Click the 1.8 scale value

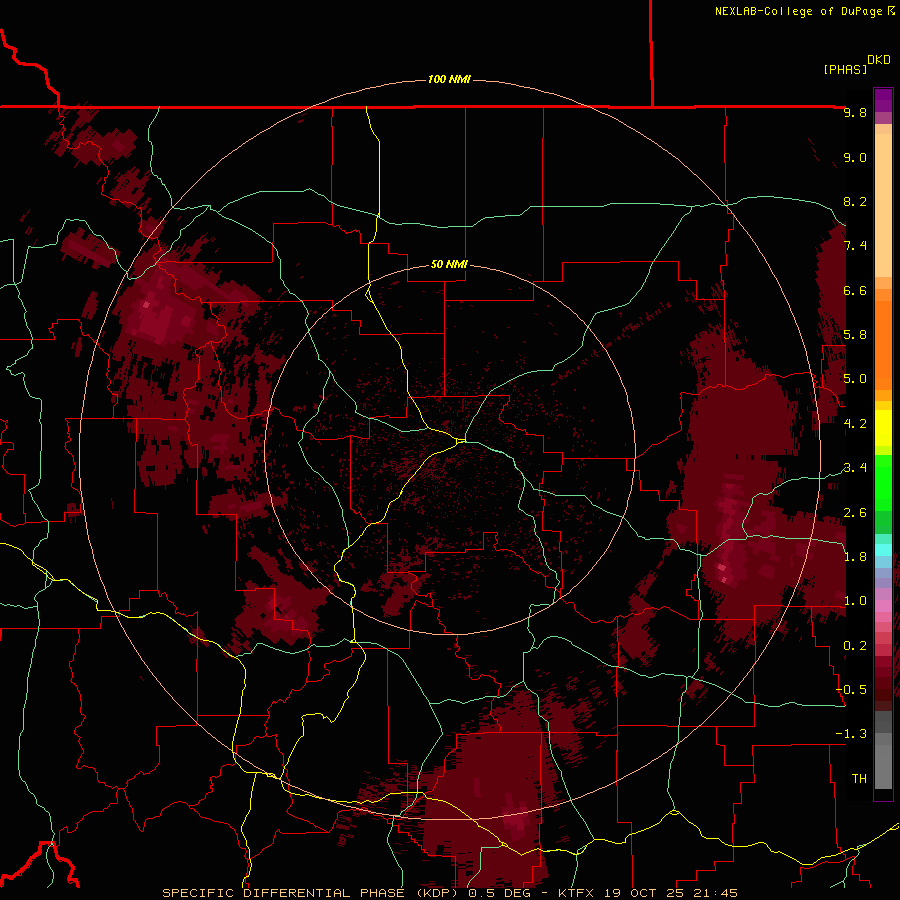[x=855, y=557]
